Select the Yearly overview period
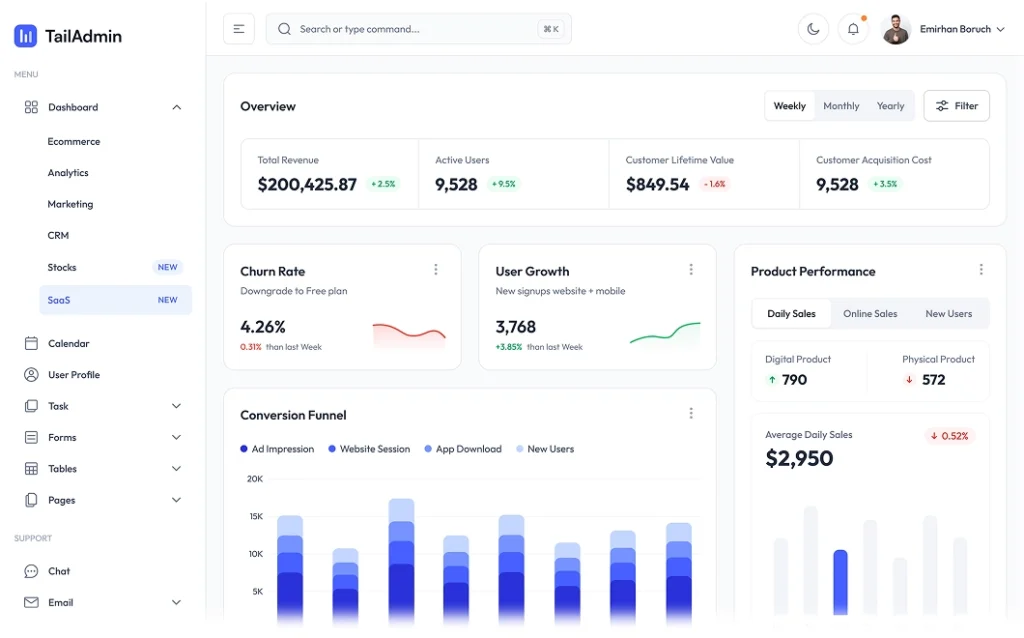Screen dimensions: 1024x638 point(890,106)
